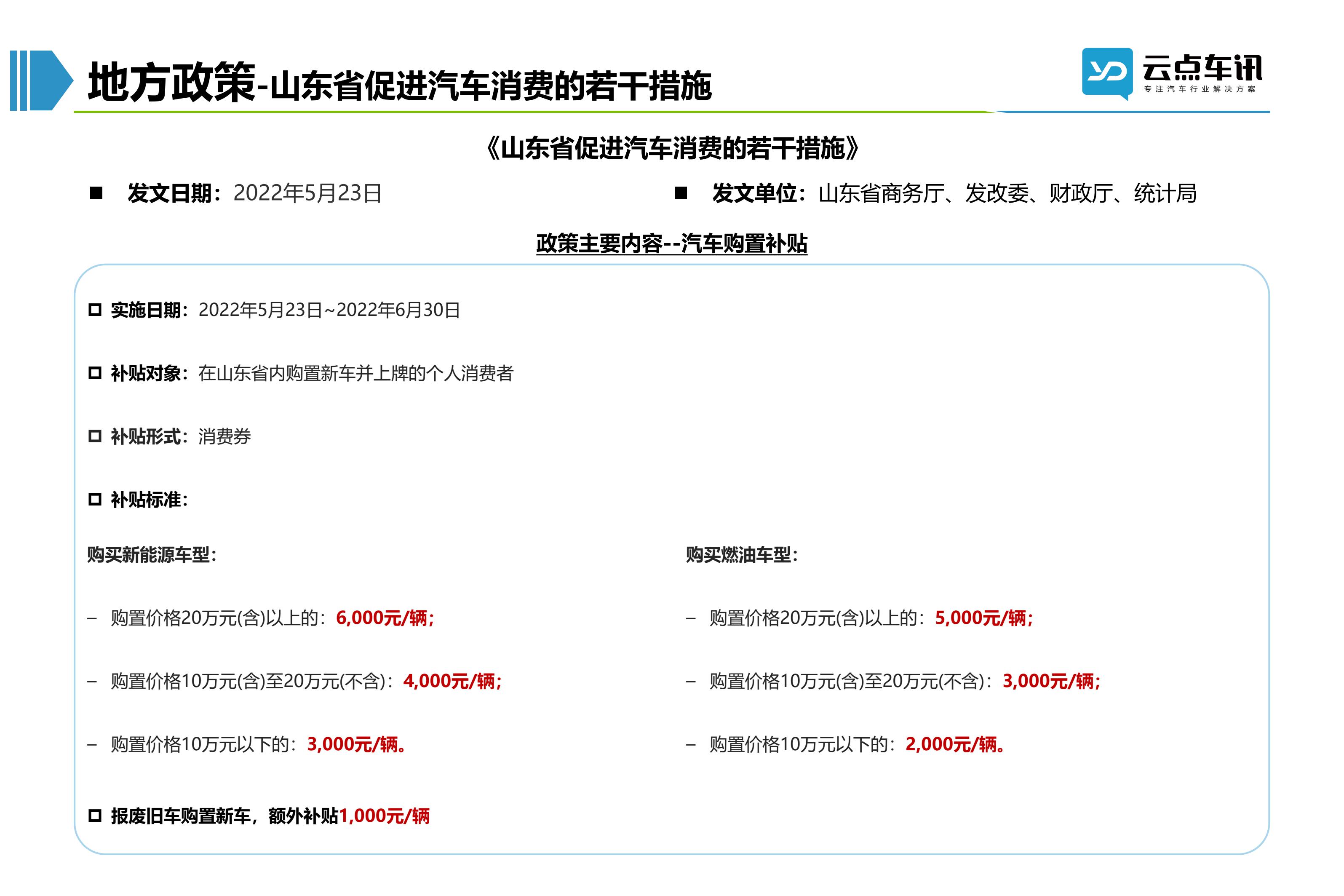Click the hollow square bullet before 补贴对象
Viewport: 1344px width, 896px height.
(95, 374)
